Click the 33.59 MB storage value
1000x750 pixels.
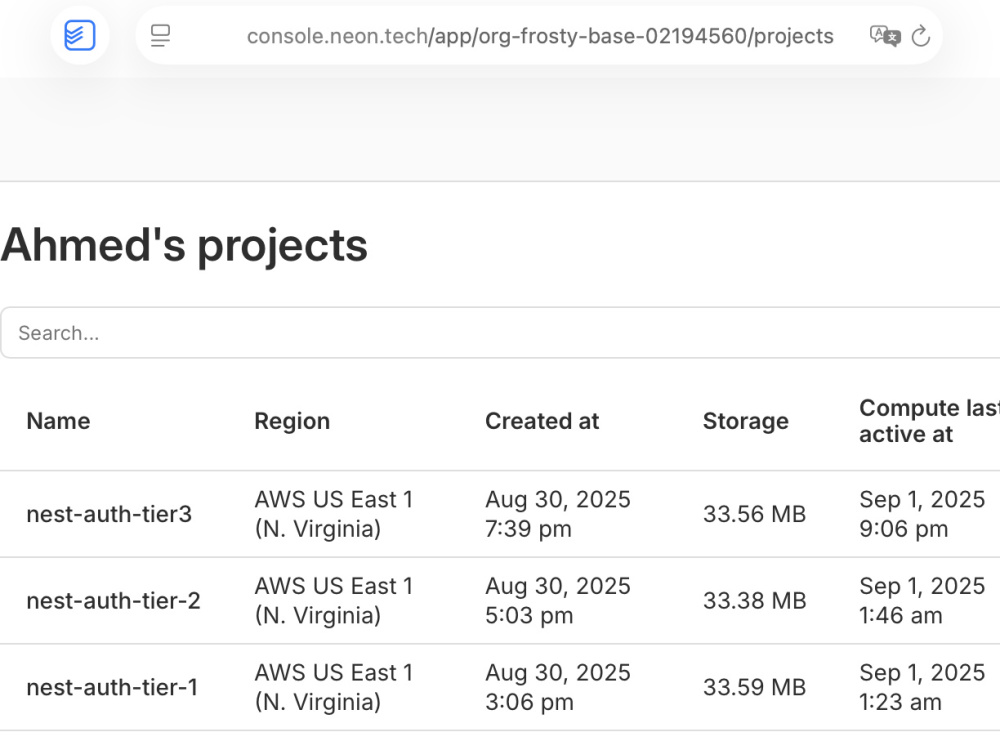click(754, 688)
